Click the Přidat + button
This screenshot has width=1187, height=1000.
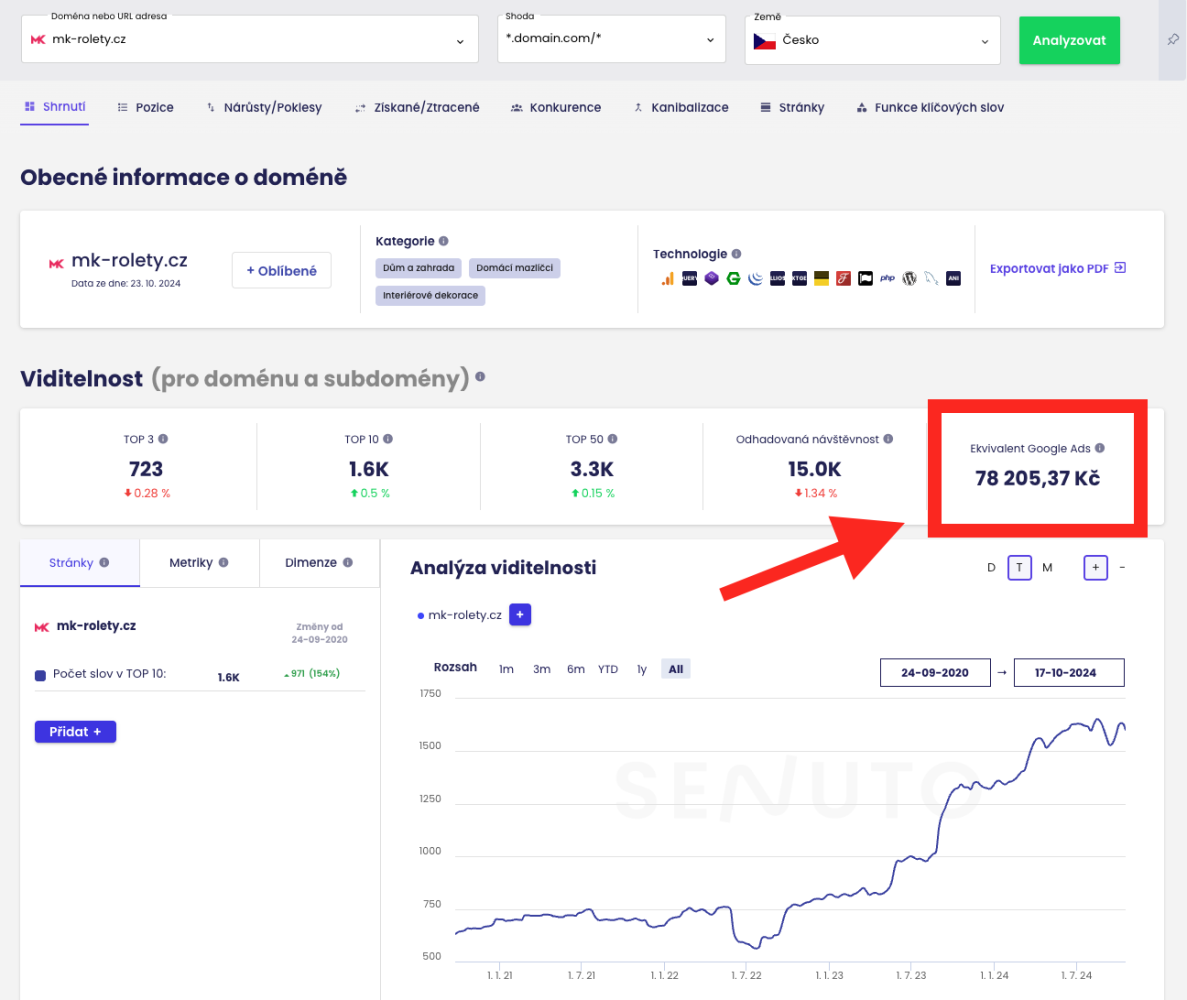(x=75, y=731)
